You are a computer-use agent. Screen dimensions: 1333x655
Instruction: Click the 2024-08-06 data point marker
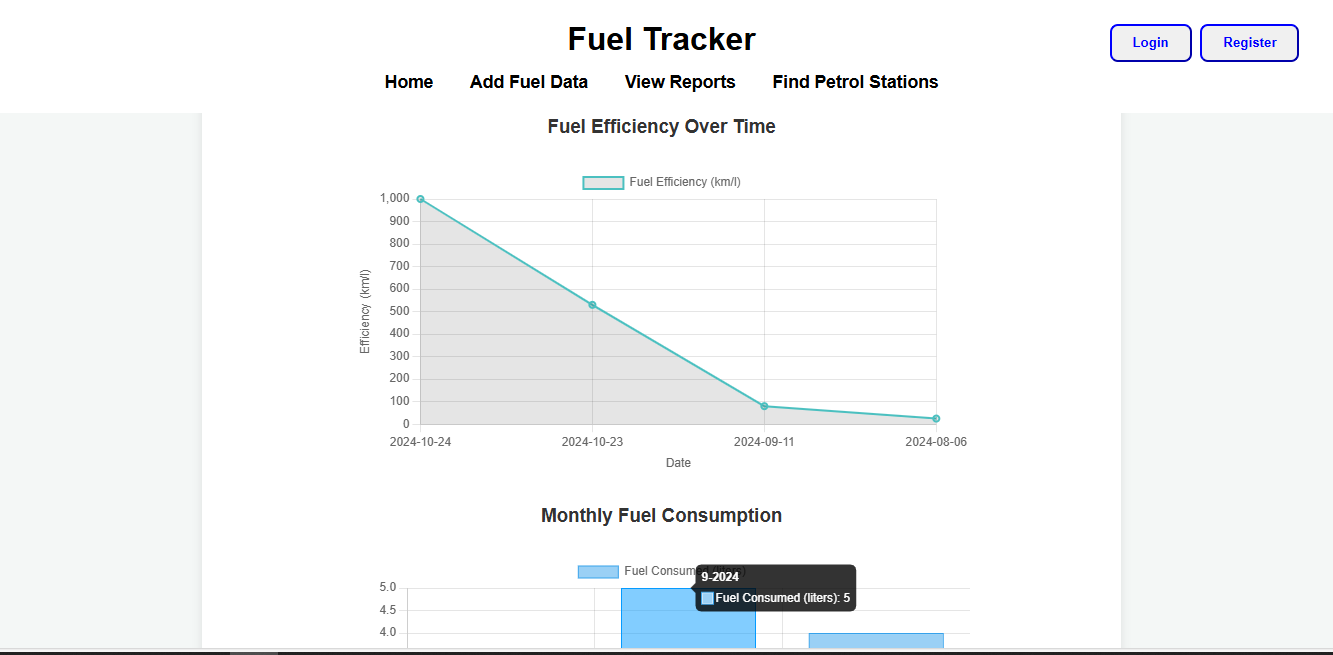(936, 419)
